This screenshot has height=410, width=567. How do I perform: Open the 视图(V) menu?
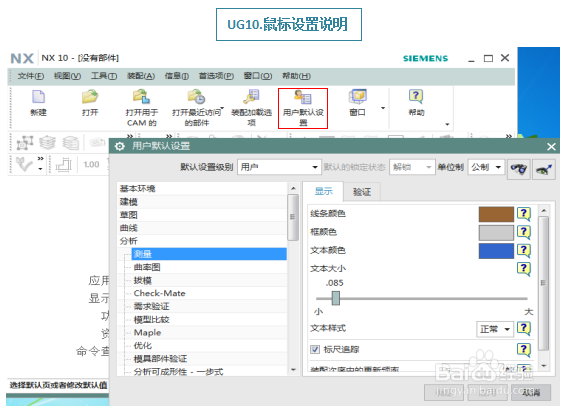click(67, 76)
